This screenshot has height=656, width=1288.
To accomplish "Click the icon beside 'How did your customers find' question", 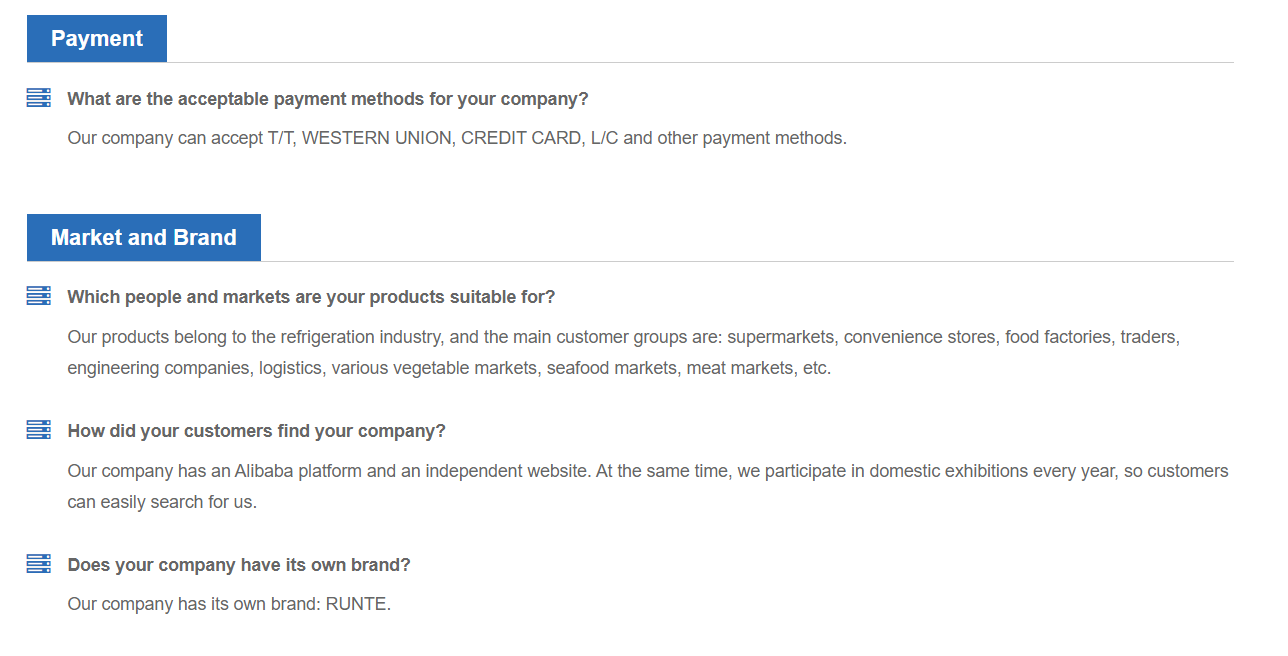I will pos(39,430).
